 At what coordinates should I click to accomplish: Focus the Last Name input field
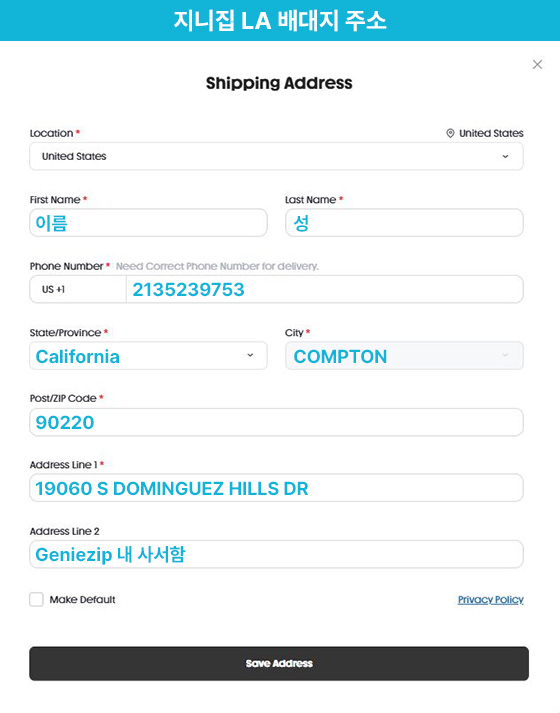click(404, 223)
